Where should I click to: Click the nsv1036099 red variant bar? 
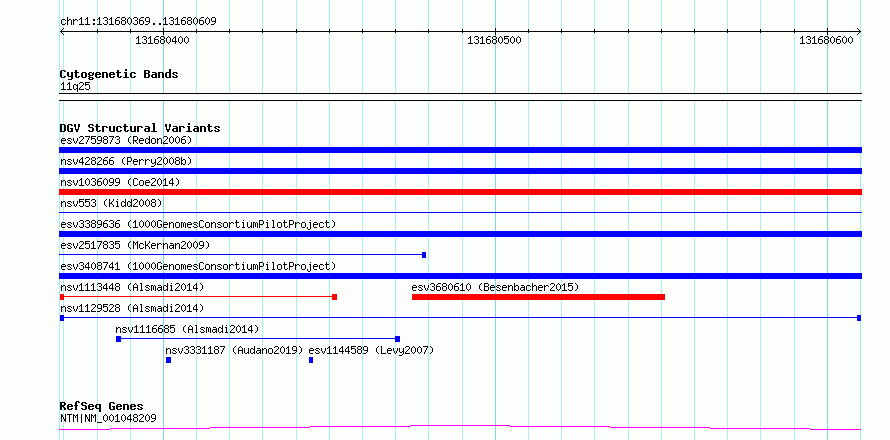coord(460,192)
